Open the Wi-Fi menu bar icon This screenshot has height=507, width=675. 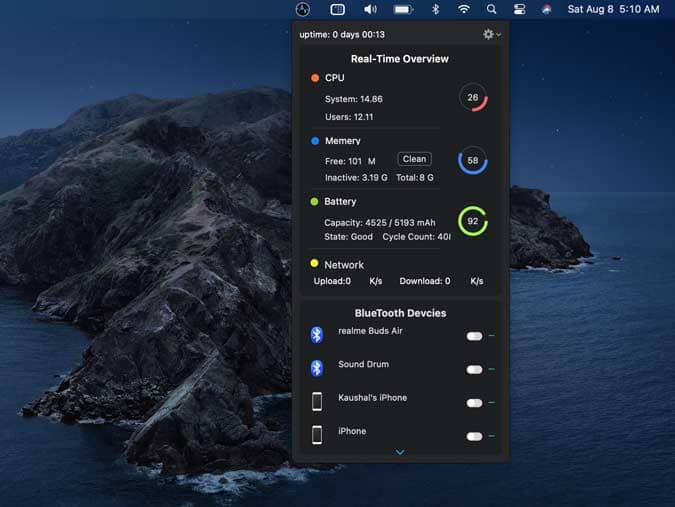click(464, 9)
